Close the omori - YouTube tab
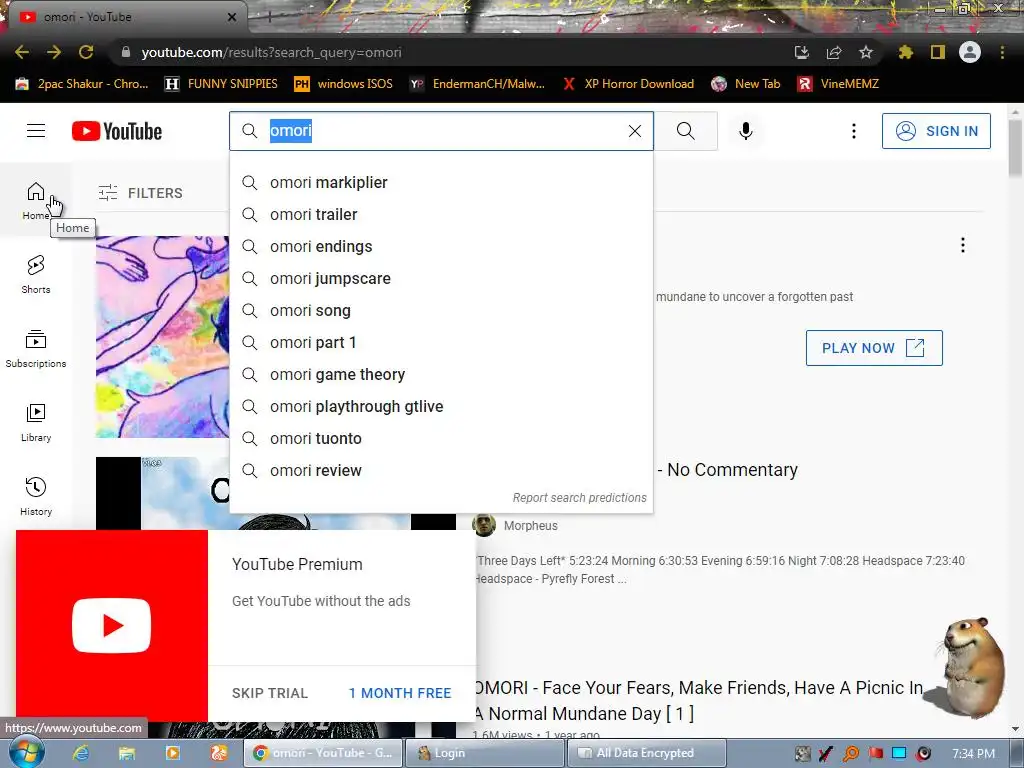 [x=232, y=17]
